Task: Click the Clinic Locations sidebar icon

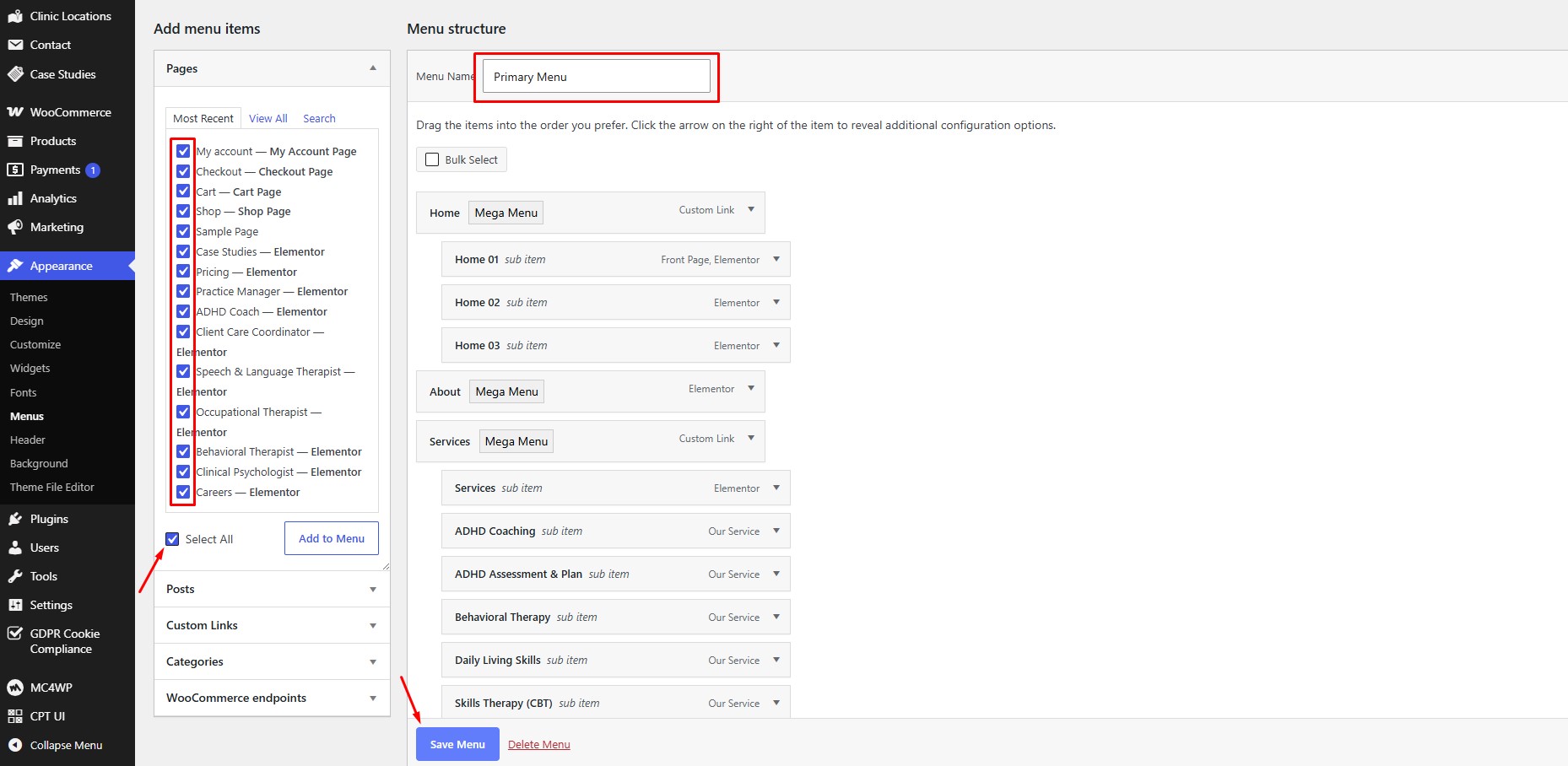Action: [x=15, y=16]
